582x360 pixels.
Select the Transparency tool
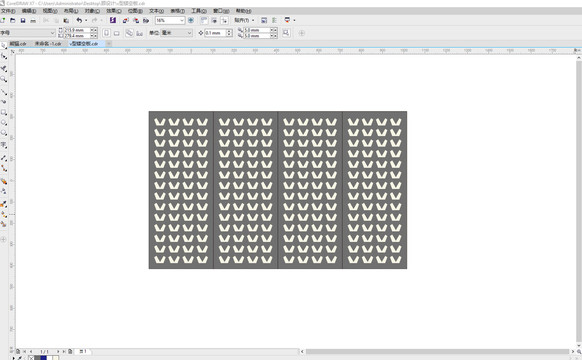(x=4, y=191)
